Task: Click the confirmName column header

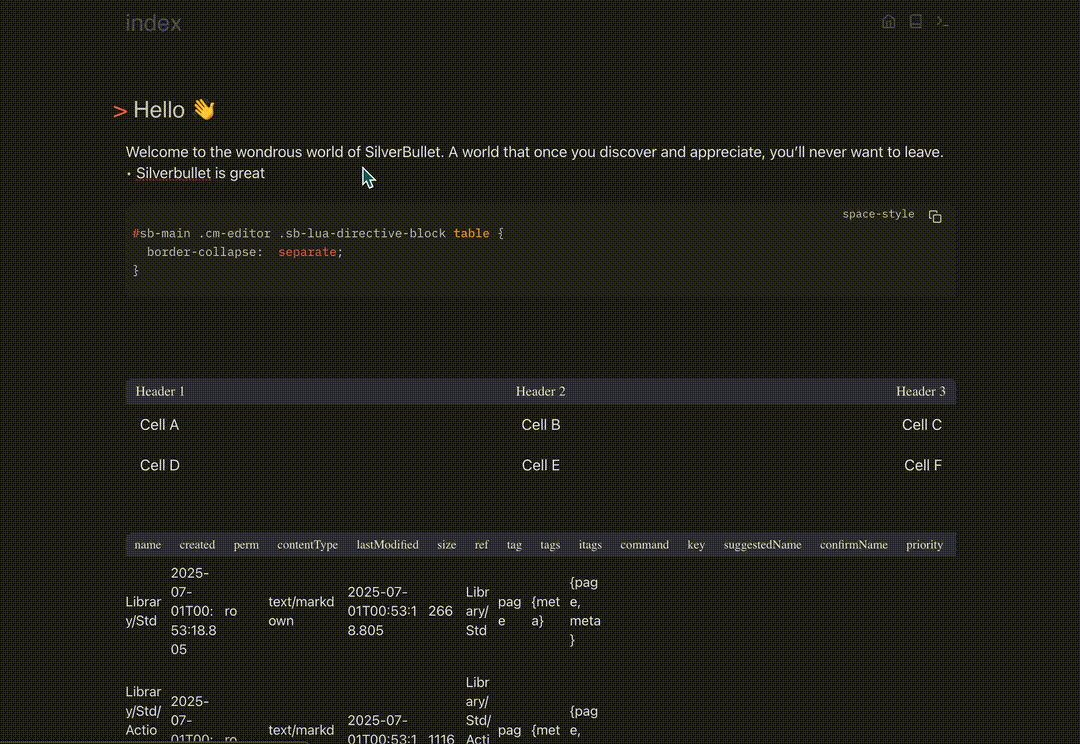Action: click(853, 545)
